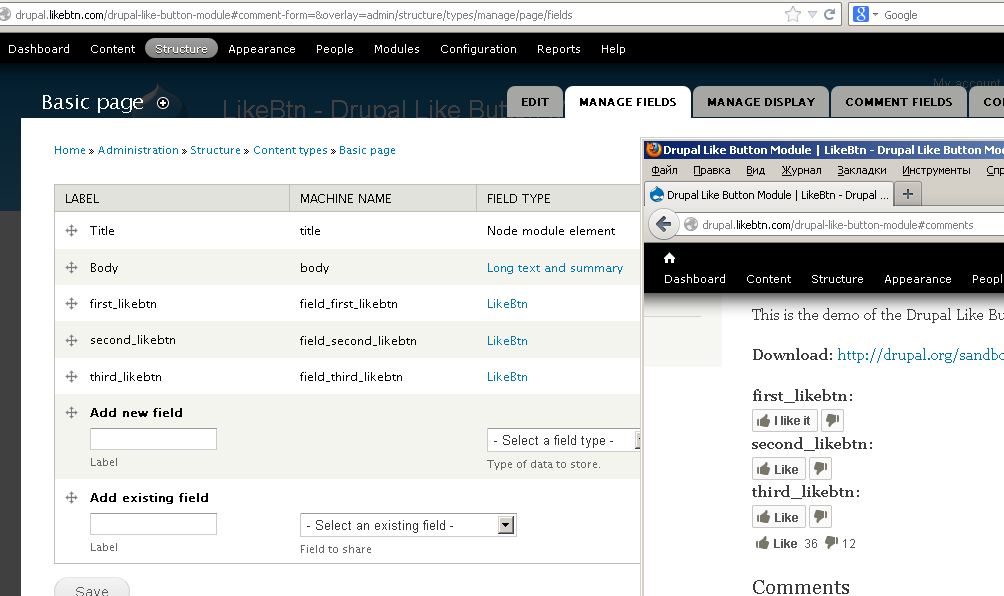Open Configuration in admin toolbar
Viewport: 1004px width, 596px height.
click(x=478, y=49)
